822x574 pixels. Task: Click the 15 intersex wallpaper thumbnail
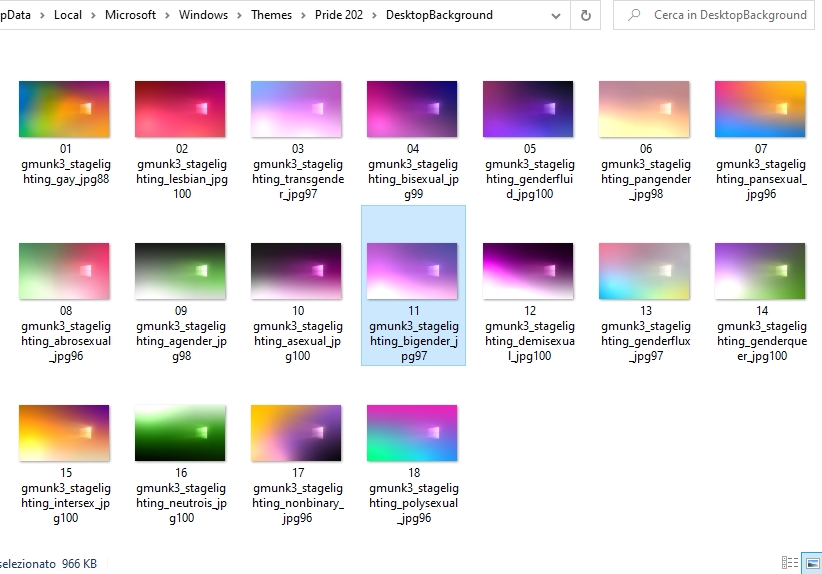tap(64, 433)
